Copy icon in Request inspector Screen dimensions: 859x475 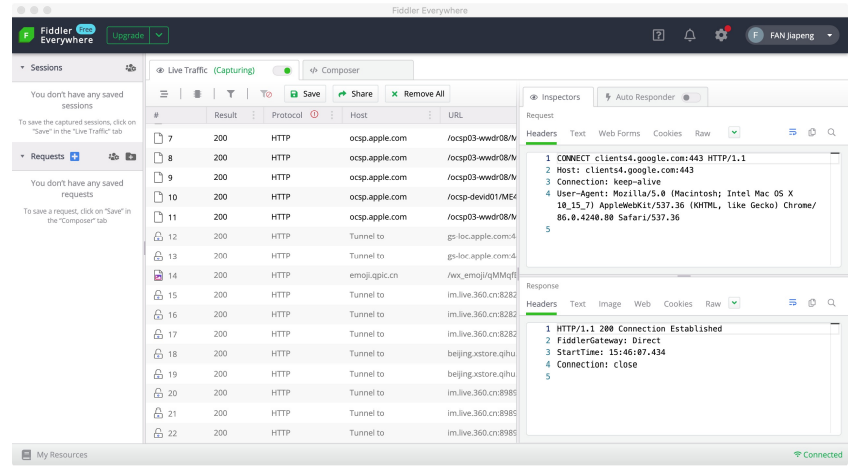(x=812, y=132)
